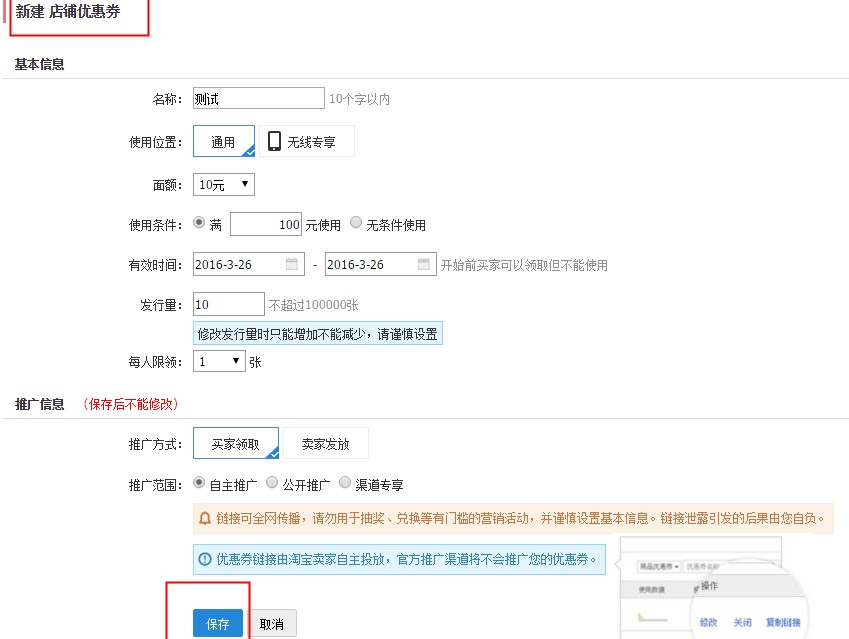Select the 无条件使用 radio button
Screen dimensions: 849x639
356,222
